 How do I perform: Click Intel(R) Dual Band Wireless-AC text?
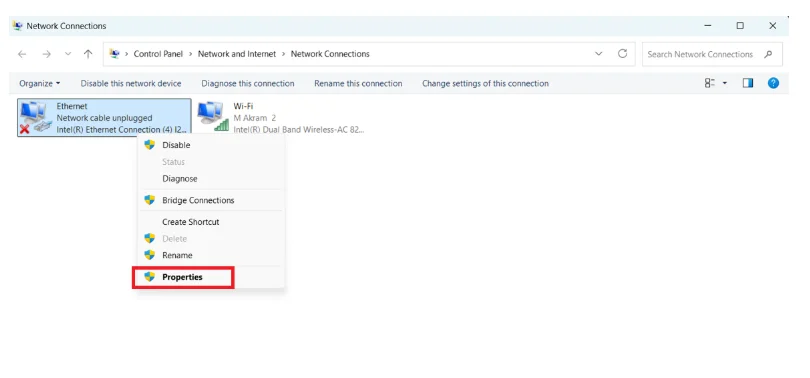coord(299,130)
